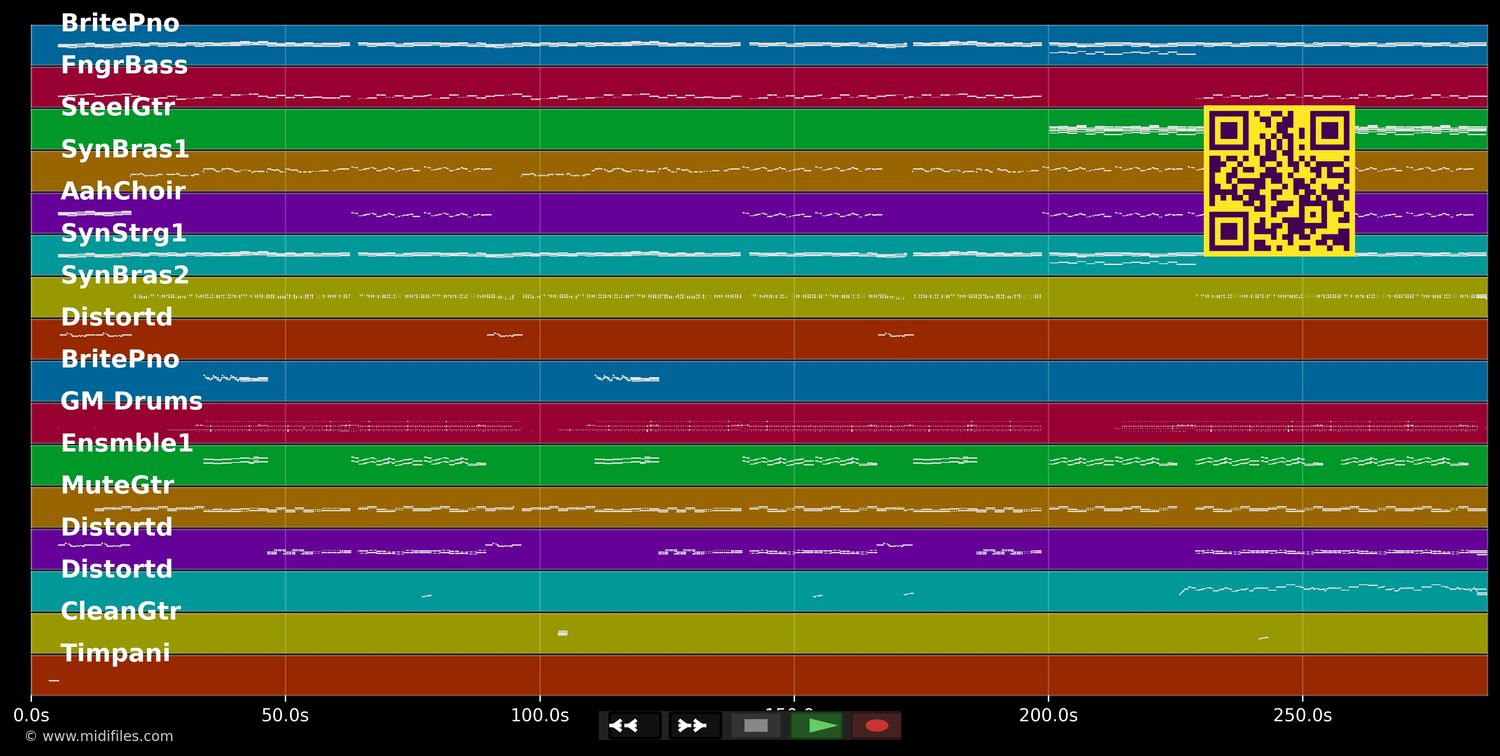Viewport: 1500px width, 756px height.
Task: Click the SynStrg1 track name
Action: pos(124,234)
